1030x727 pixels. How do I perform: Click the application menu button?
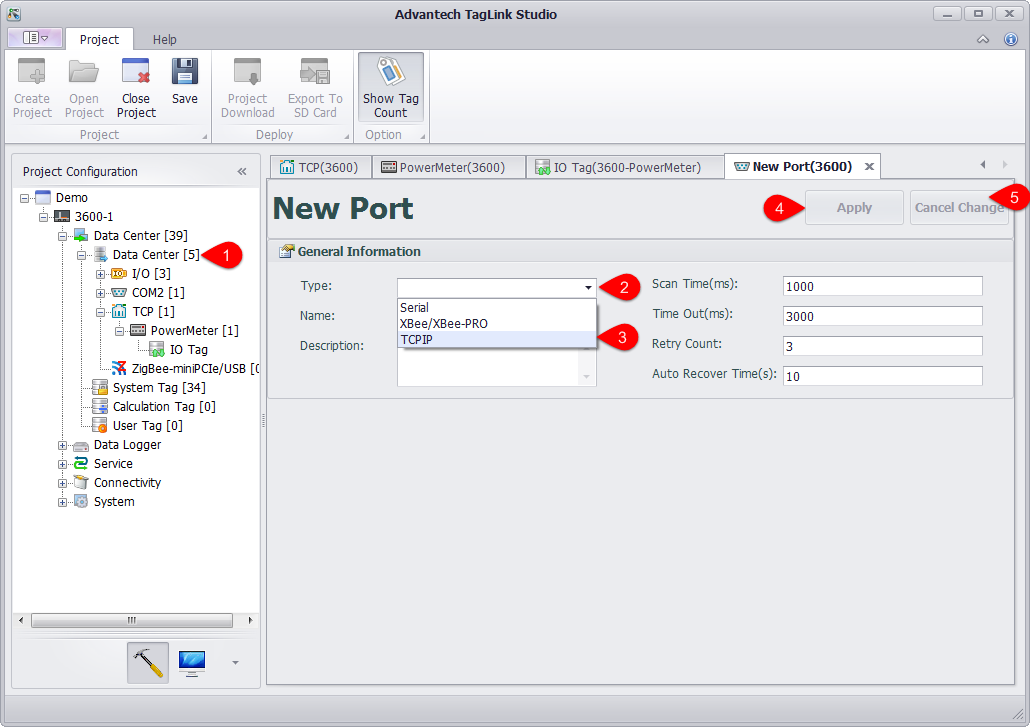point(35,38)
